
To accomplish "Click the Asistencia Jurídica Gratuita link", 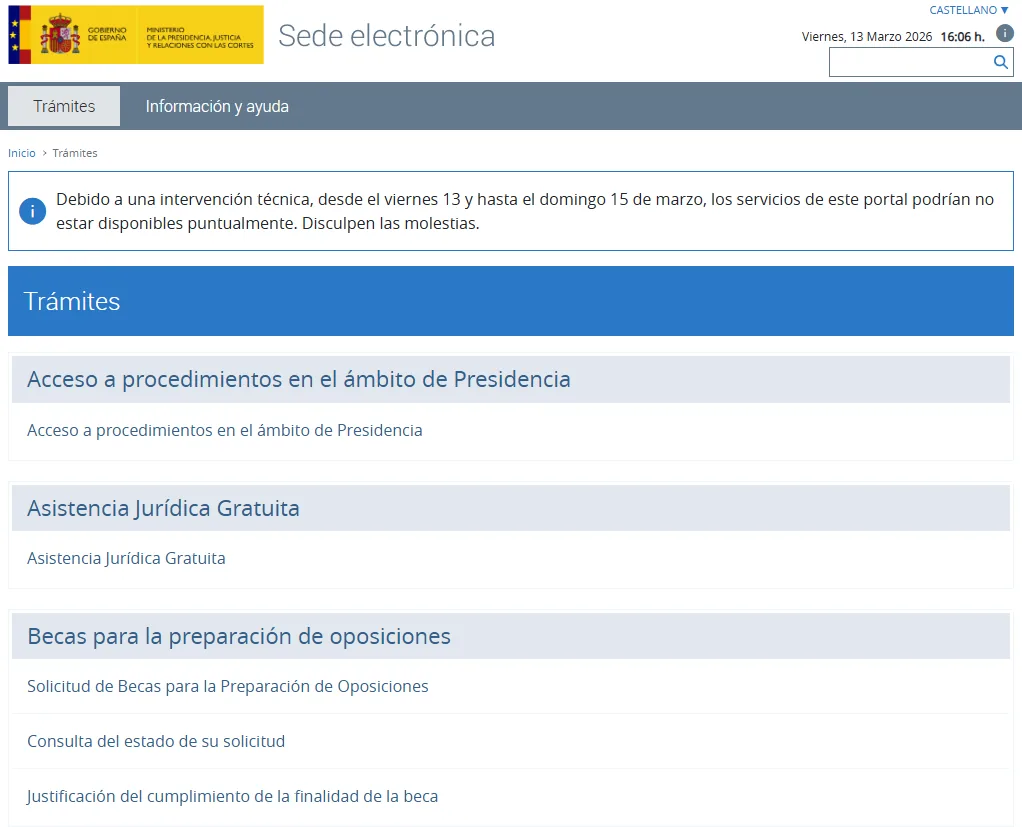I will [x=126, y=558].
